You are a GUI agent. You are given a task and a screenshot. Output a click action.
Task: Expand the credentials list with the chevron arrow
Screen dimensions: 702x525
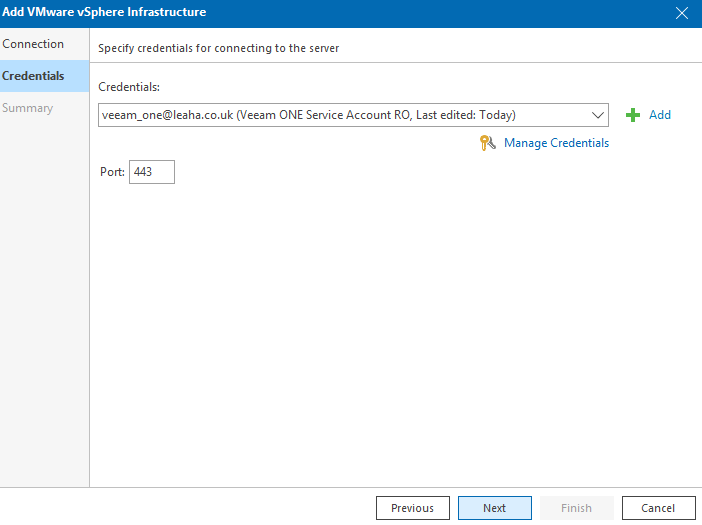tap(598, 115)
